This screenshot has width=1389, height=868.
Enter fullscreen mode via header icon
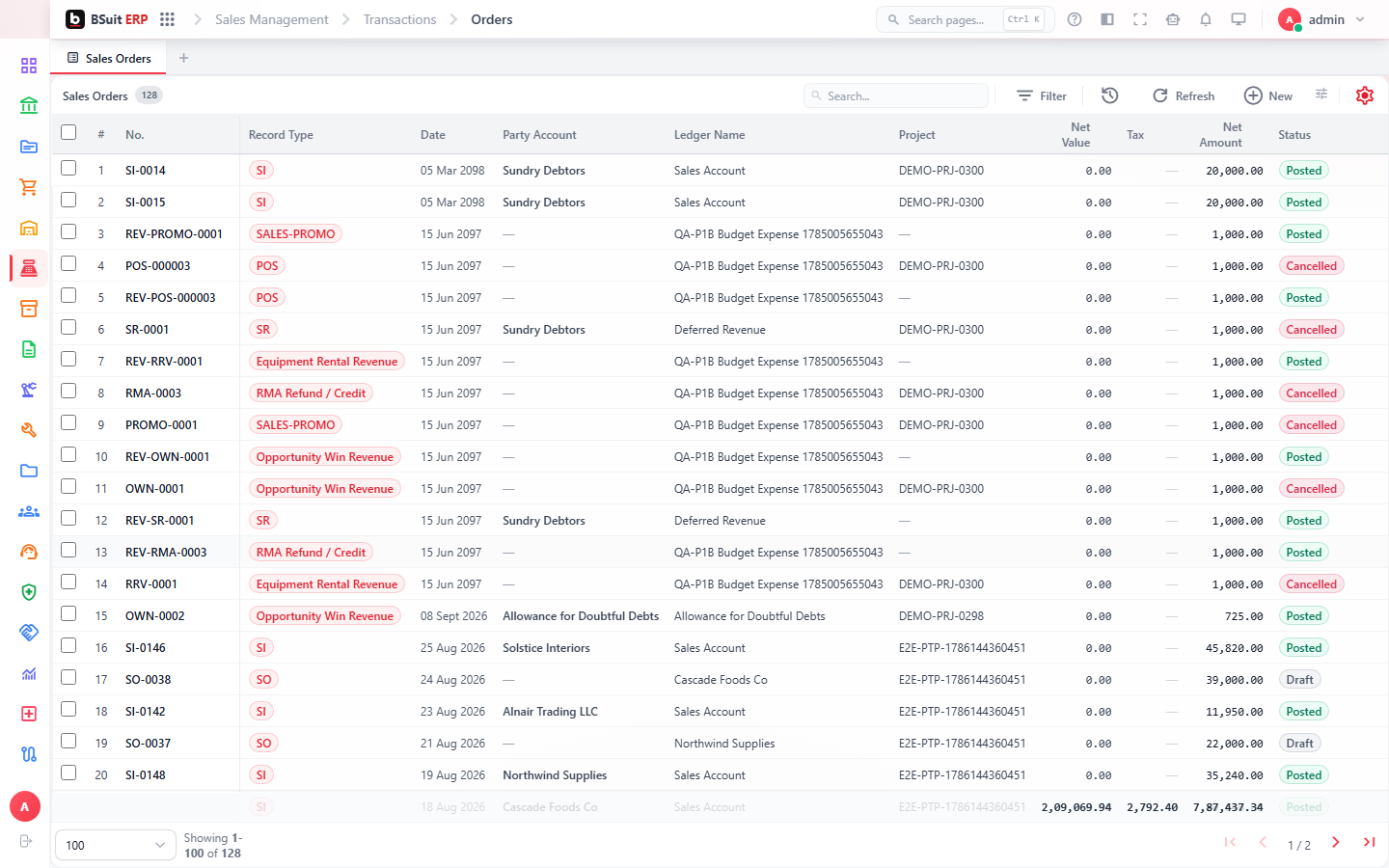[x=1140, y=19]
